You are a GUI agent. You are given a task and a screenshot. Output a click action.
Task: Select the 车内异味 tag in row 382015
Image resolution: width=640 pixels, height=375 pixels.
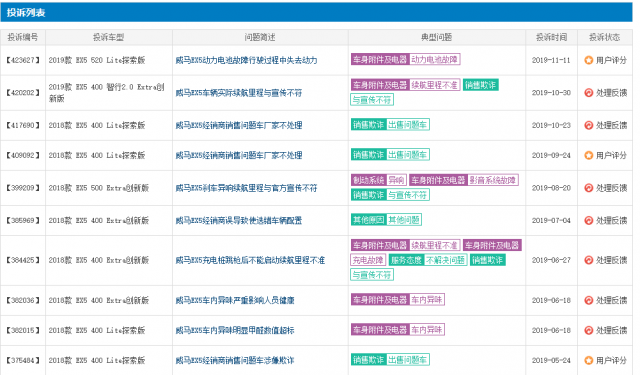click(427, 330)
